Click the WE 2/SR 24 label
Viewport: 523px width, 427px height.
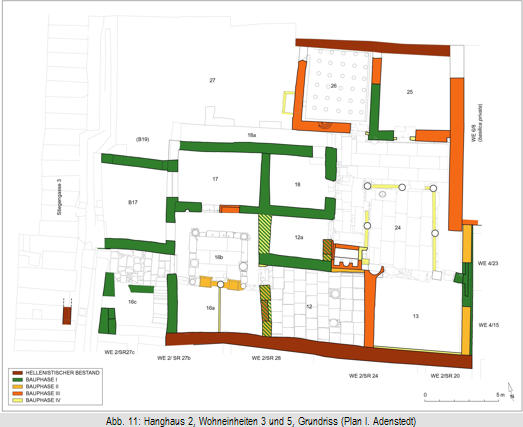pyautogui.click(x=364, y=376)
